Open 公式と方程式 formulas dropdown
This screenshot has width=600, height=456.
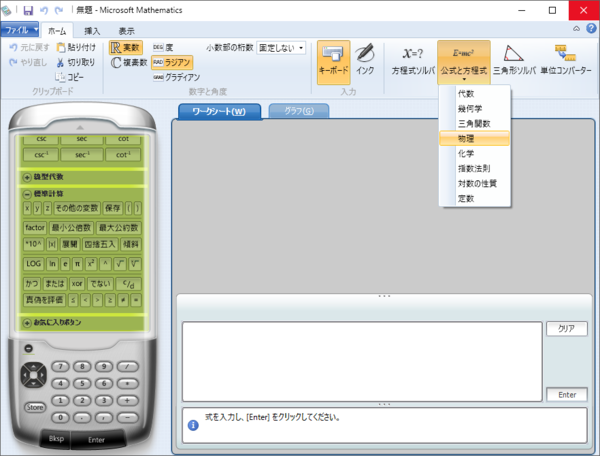point(463,62)
